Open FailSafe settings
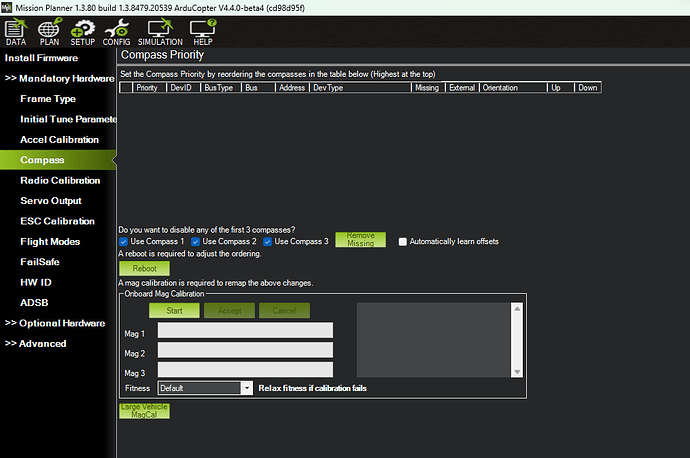Image resolution: width=690 pixels, height=458 pixels. [40, 262]
